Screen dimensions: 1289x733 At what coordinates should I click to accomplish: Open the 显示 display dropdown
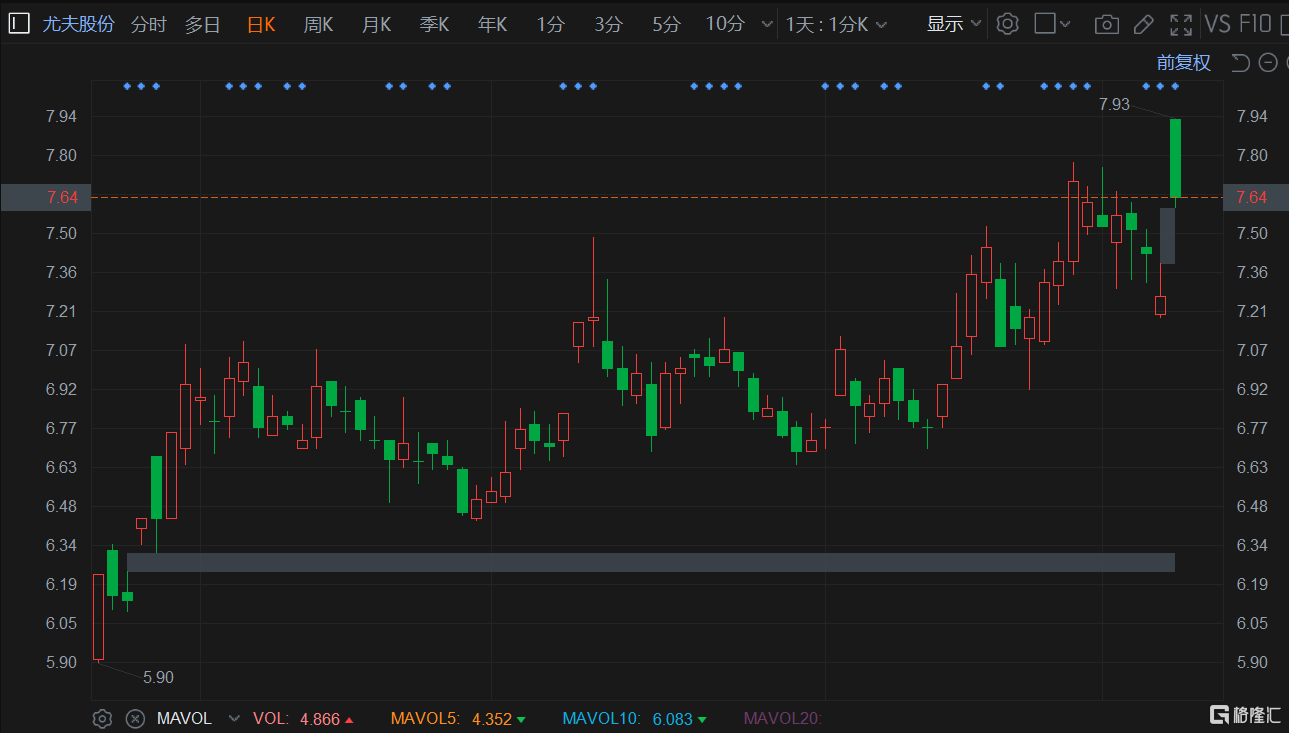click(x=954, y=24)
